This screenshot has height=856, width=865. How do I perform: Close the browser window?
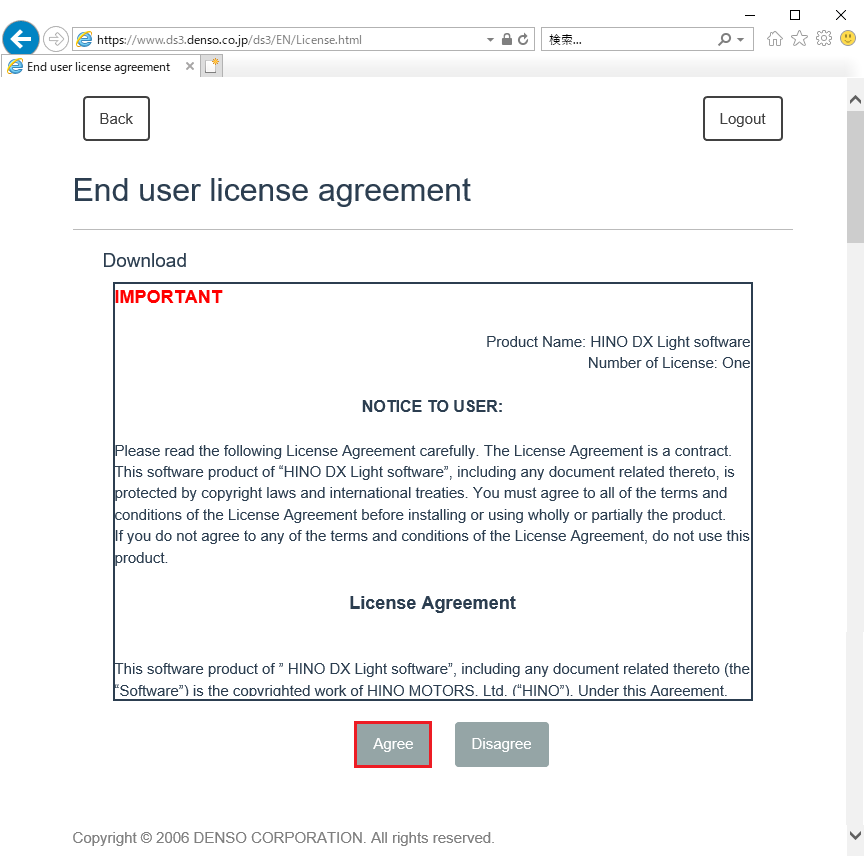point(841,15)
